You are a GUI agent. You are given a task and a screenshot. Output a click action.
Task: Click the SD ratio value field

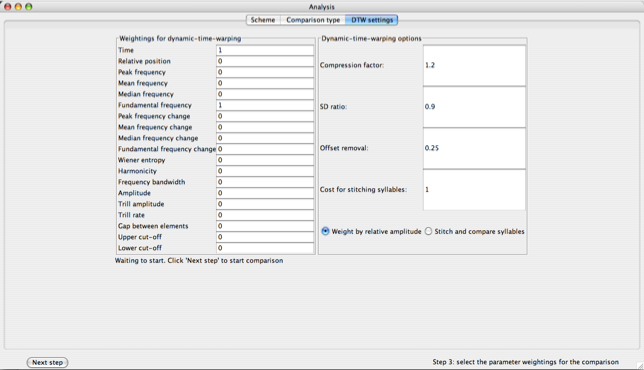coord(474,107)
